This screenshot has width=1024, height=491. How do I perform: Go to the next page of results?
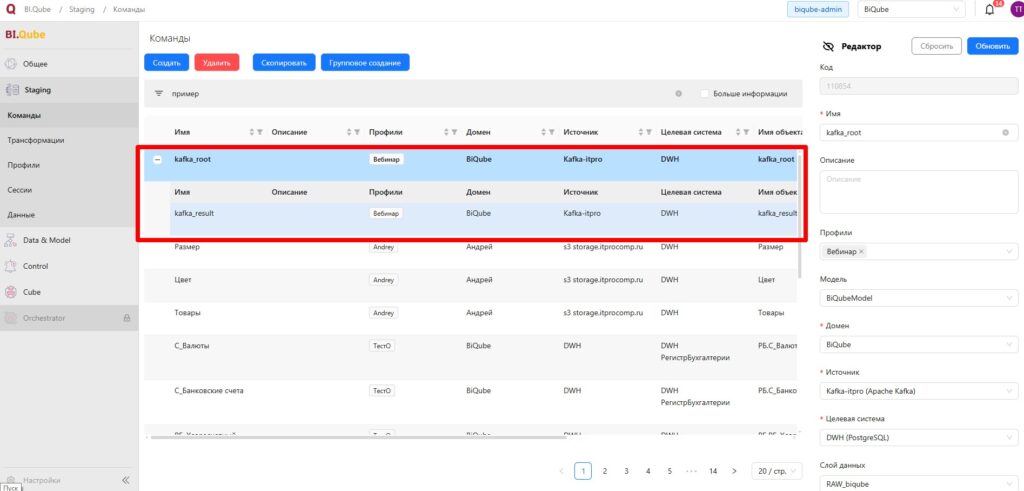pos(735,471)
